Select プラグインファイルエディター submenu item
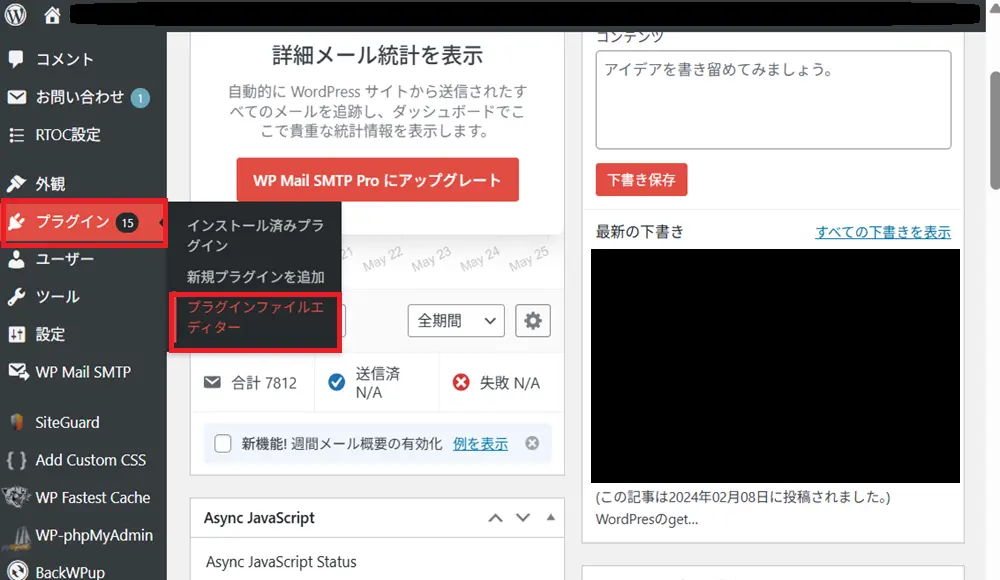This screenshot has width=1000, height=580. 255,317
